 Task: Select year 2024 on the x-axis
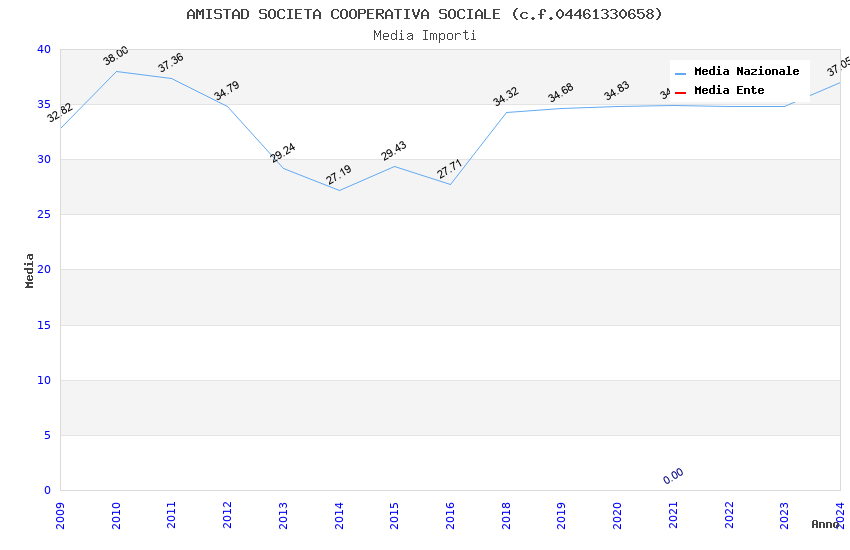tap(840, 512)
